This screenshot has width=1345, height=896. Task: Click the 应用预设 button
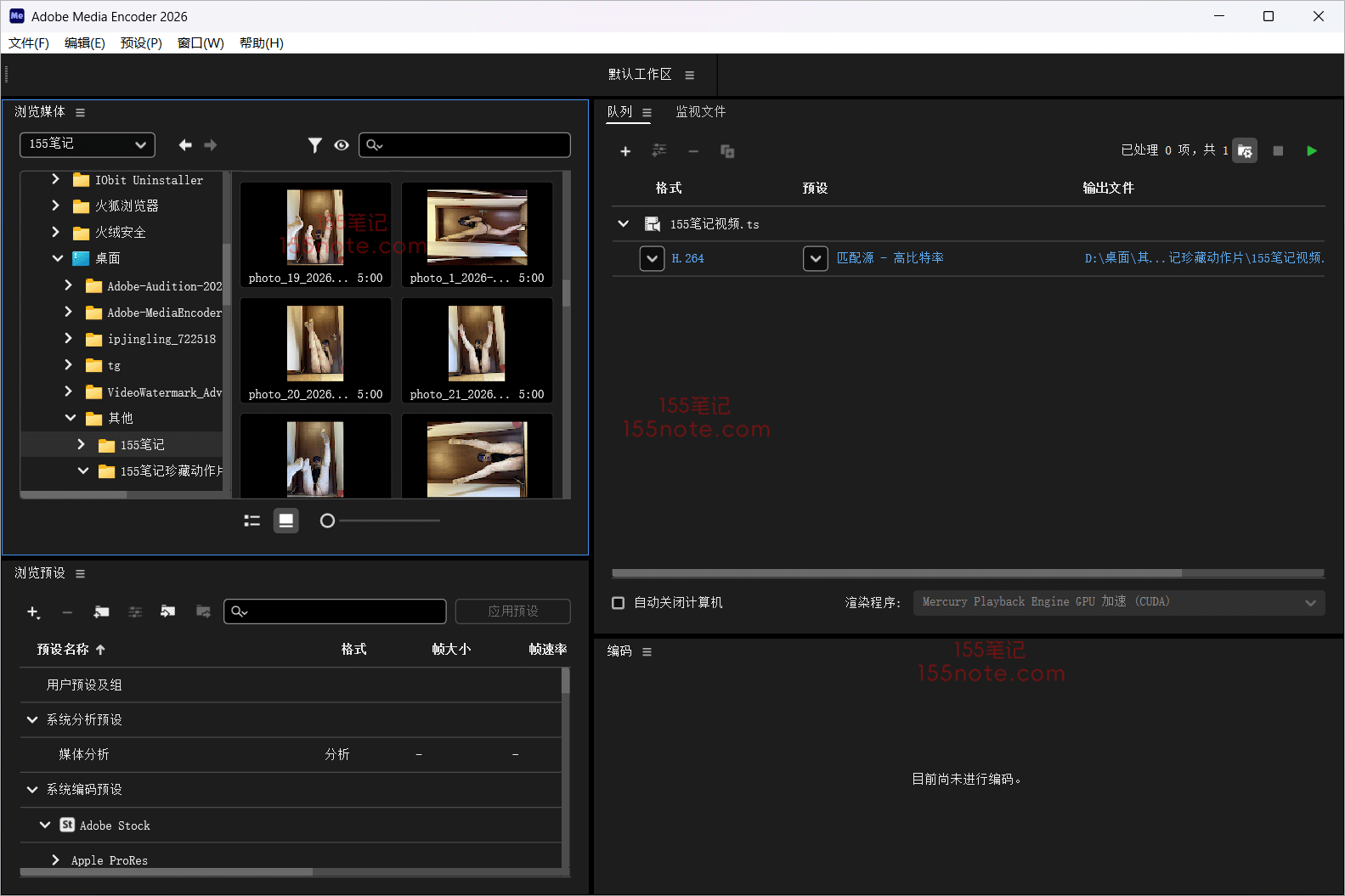tap(512, 611)
